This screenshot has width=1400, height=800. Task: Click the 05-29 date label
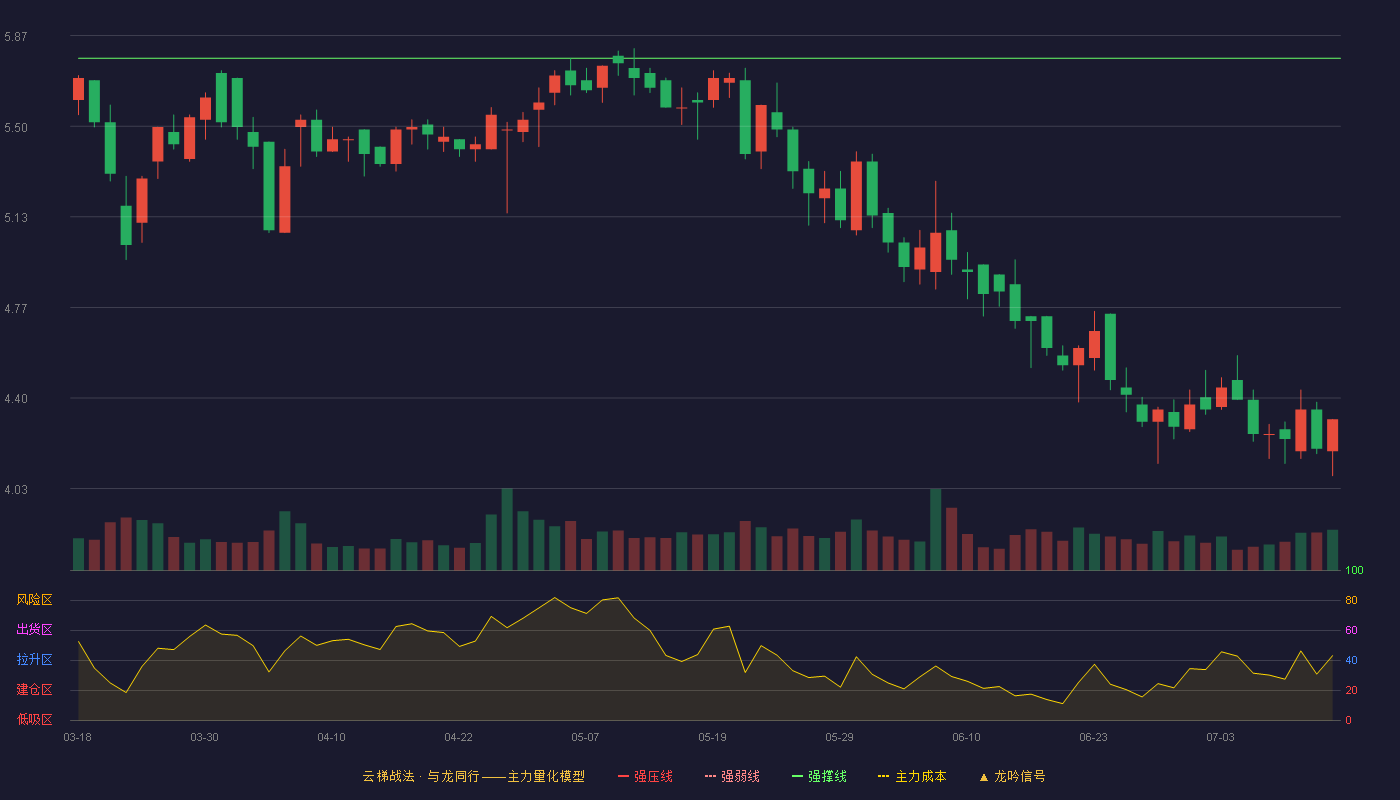(839, 737)
